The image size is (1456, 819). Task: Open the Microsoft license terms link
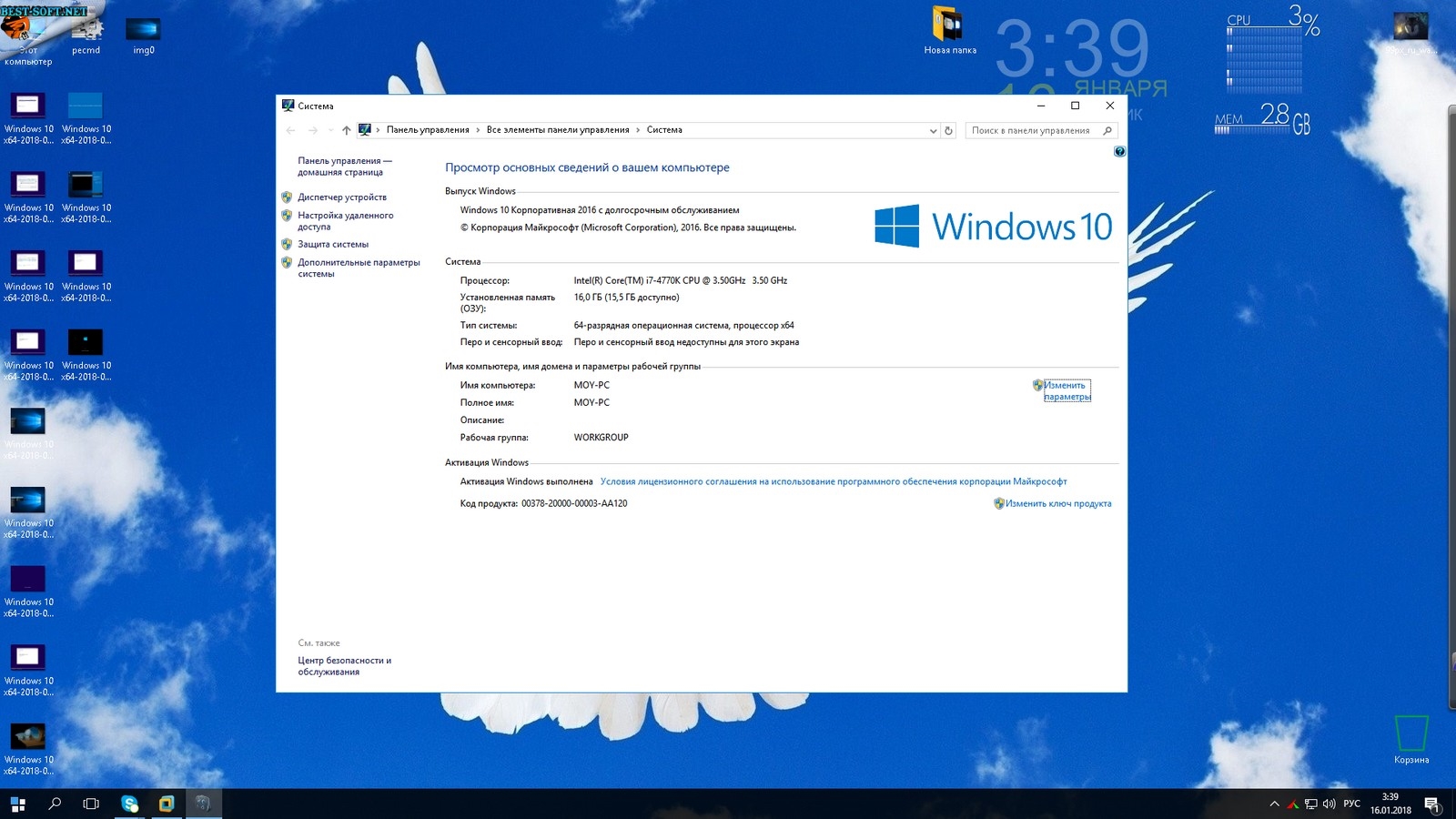tap(834, 482)
